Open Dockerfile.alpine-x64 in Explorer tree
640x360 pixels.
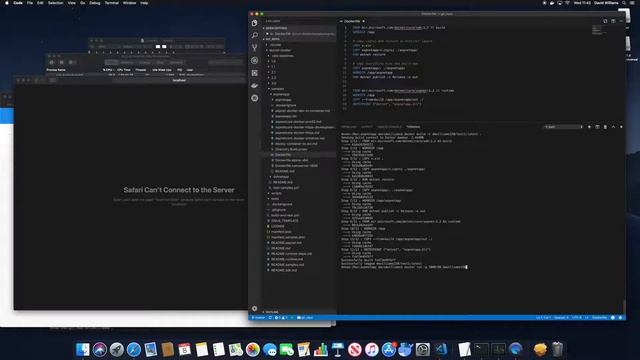coord(291,160)
